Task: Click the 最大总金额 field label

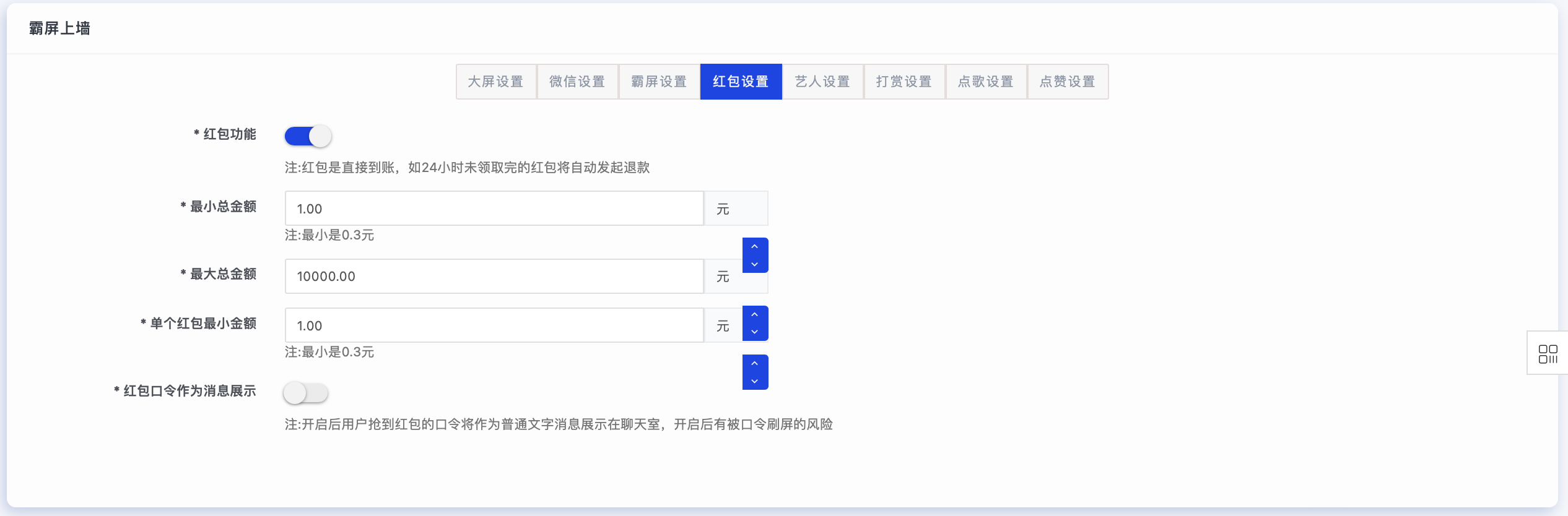Action: pyautogui.click(x=219, y=274)
